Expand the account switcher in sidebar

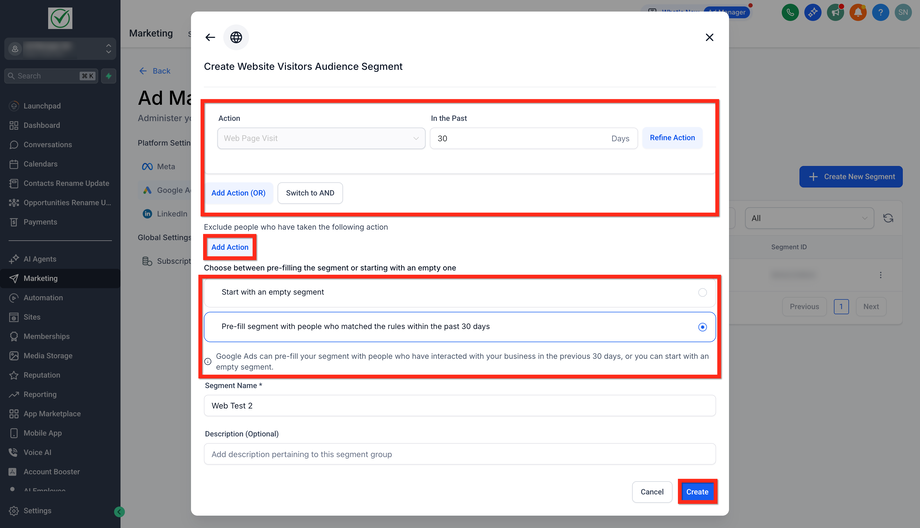coord(60,49)
